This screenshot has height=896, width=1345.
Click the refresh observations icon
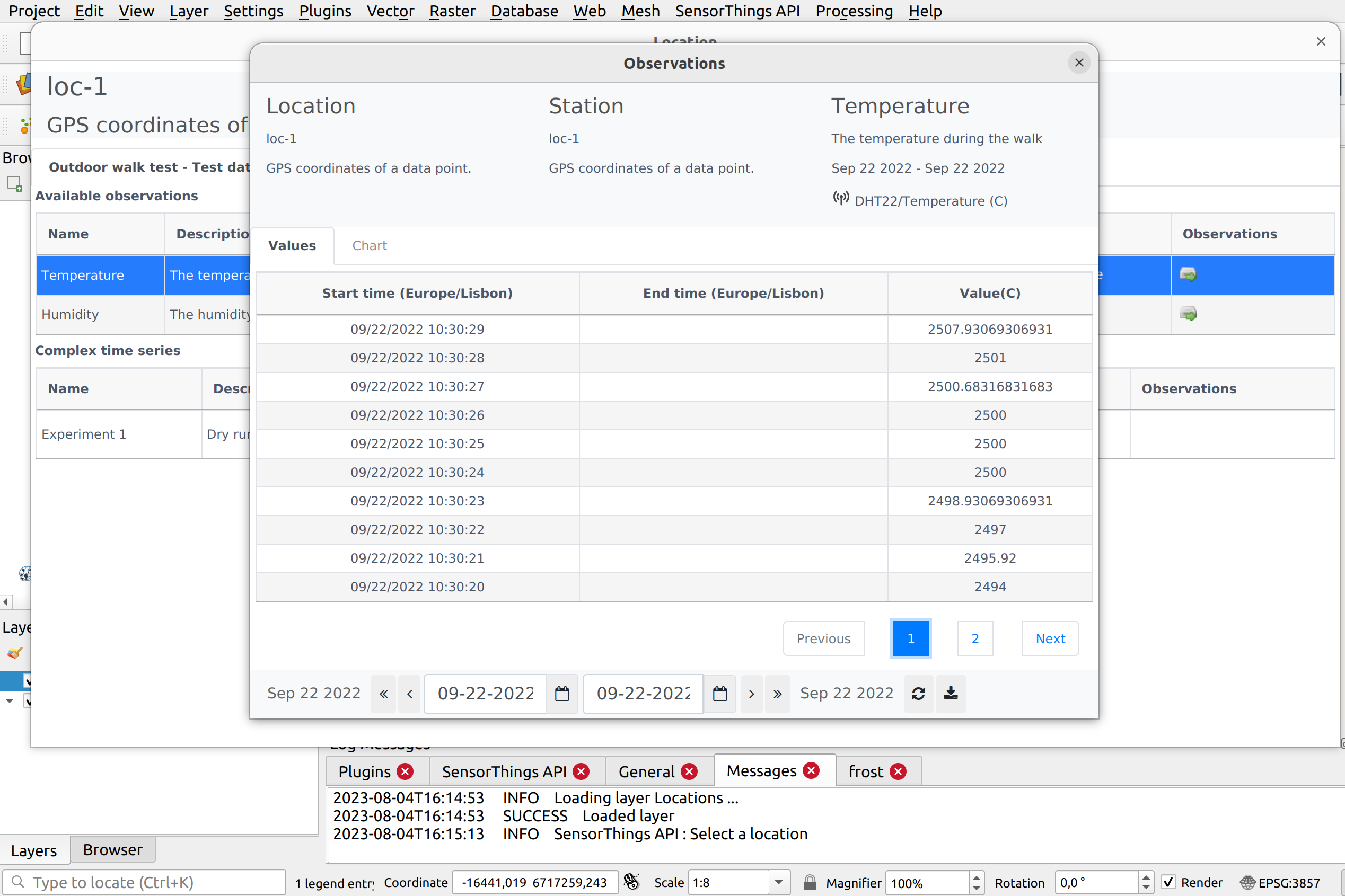[x=918, y=693]
